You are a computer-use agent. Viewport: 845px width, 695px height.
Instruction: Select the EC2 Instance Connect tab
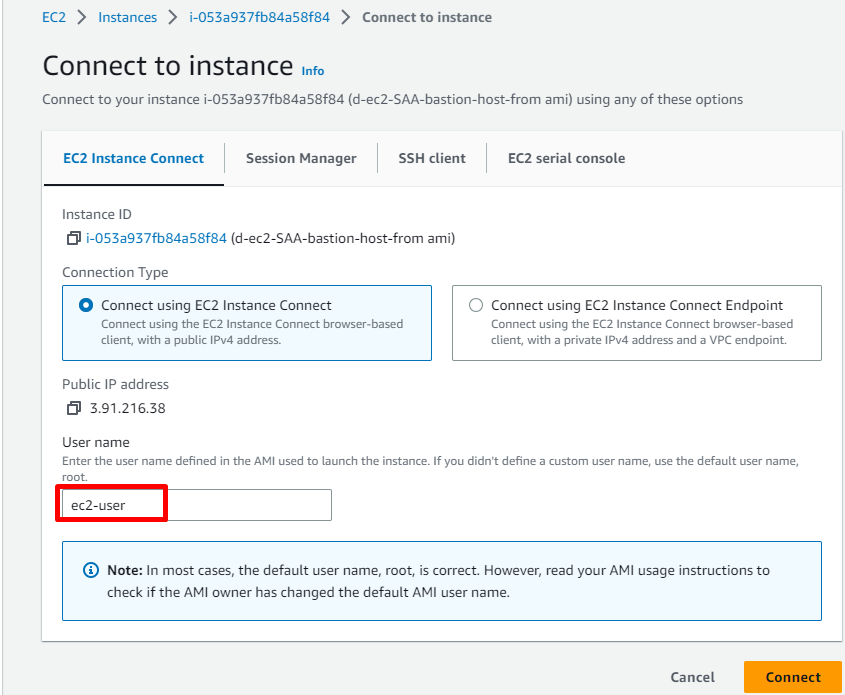coord(133,158)
